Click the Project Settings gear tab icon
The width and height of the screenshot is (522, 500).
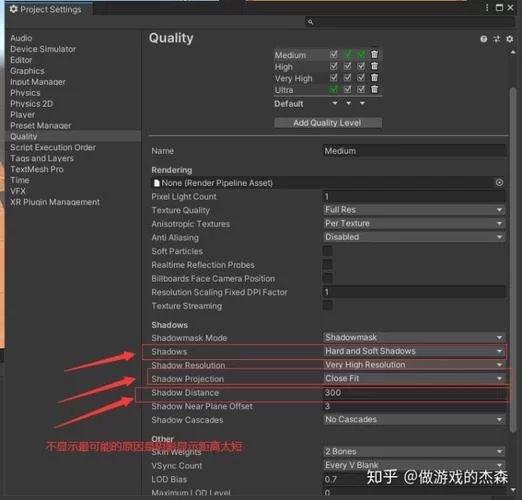click(x=13, y=9)
